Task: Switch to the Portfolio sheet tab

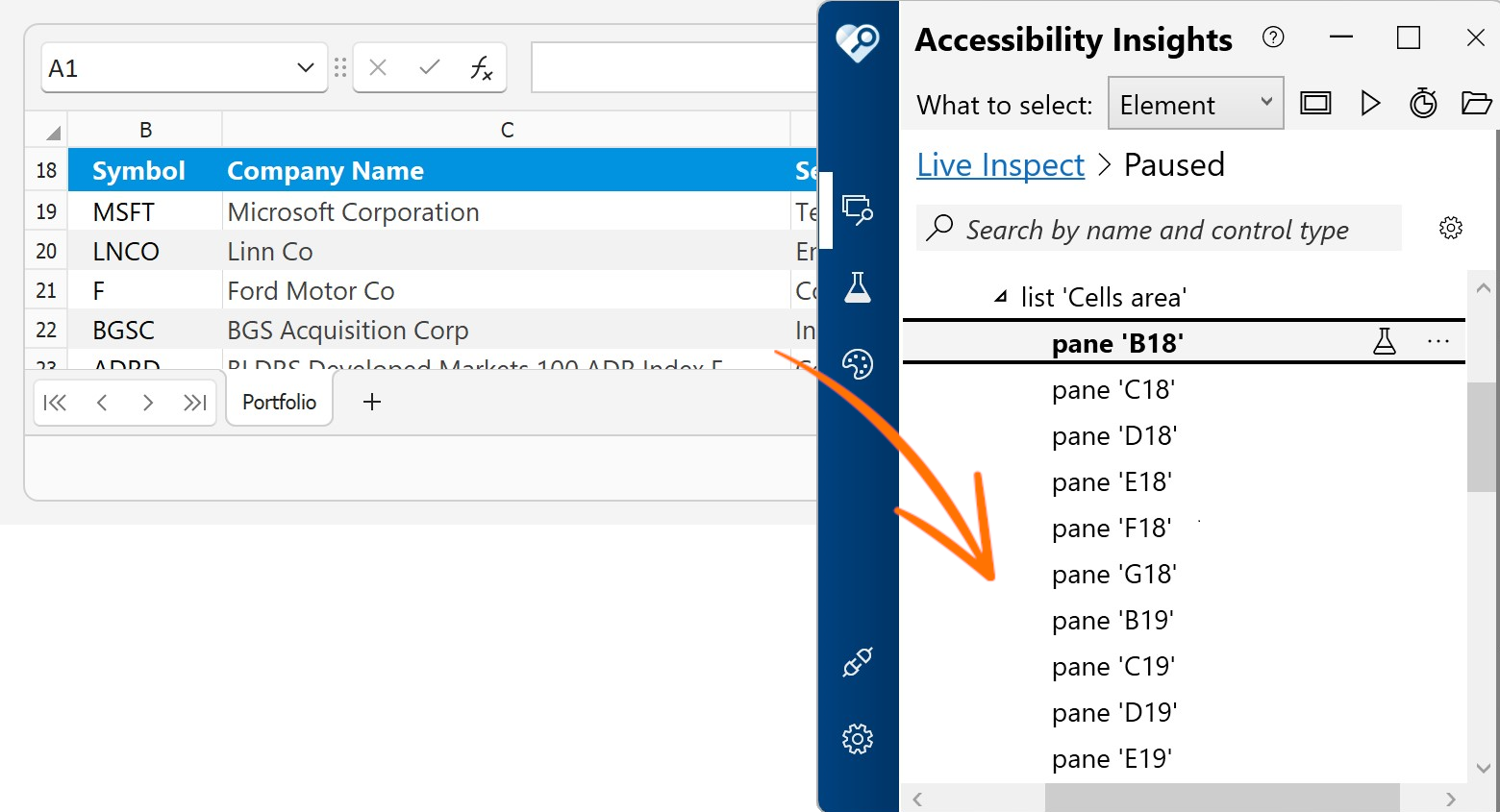Action: 279,402
